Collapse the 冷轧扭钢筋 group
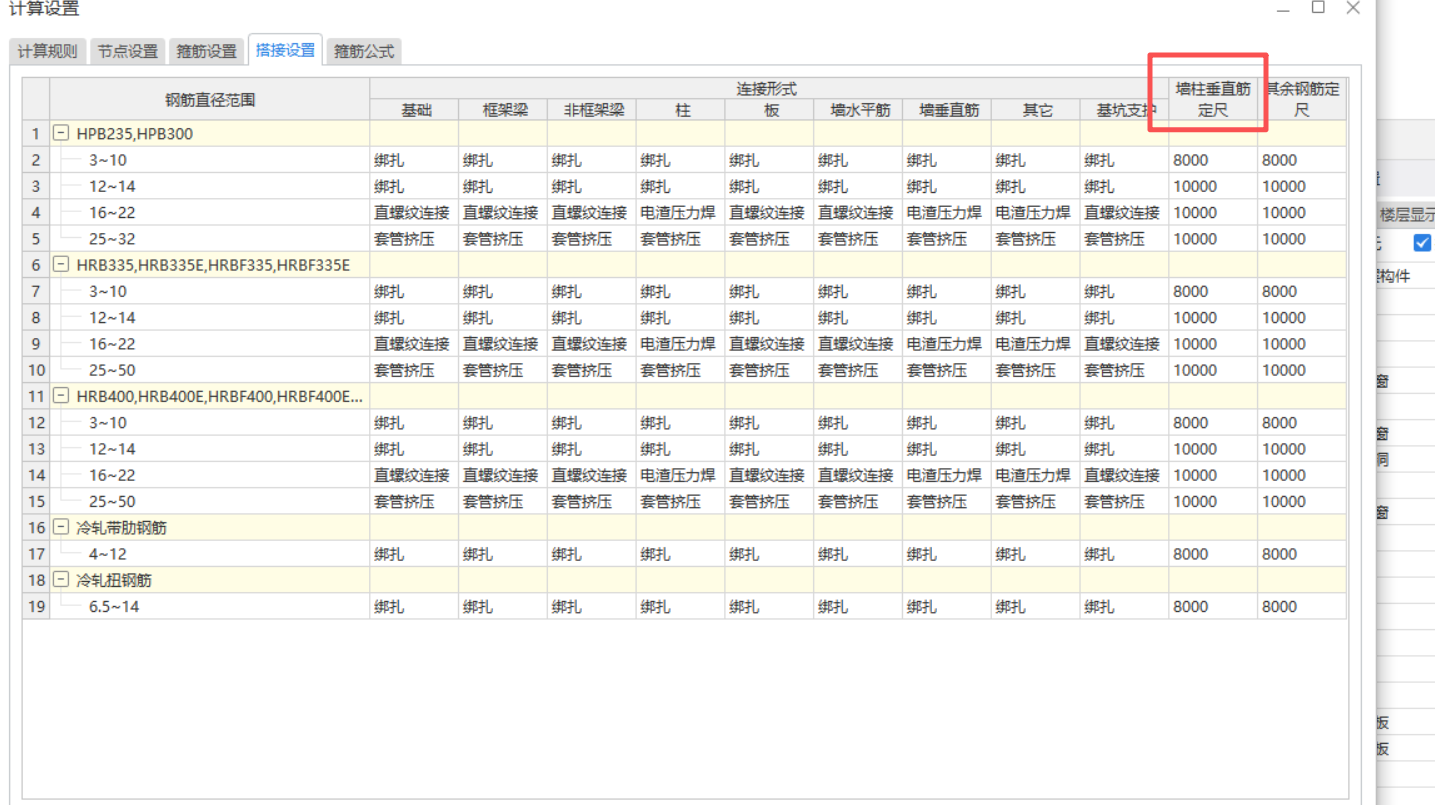 tap(62, 580)
